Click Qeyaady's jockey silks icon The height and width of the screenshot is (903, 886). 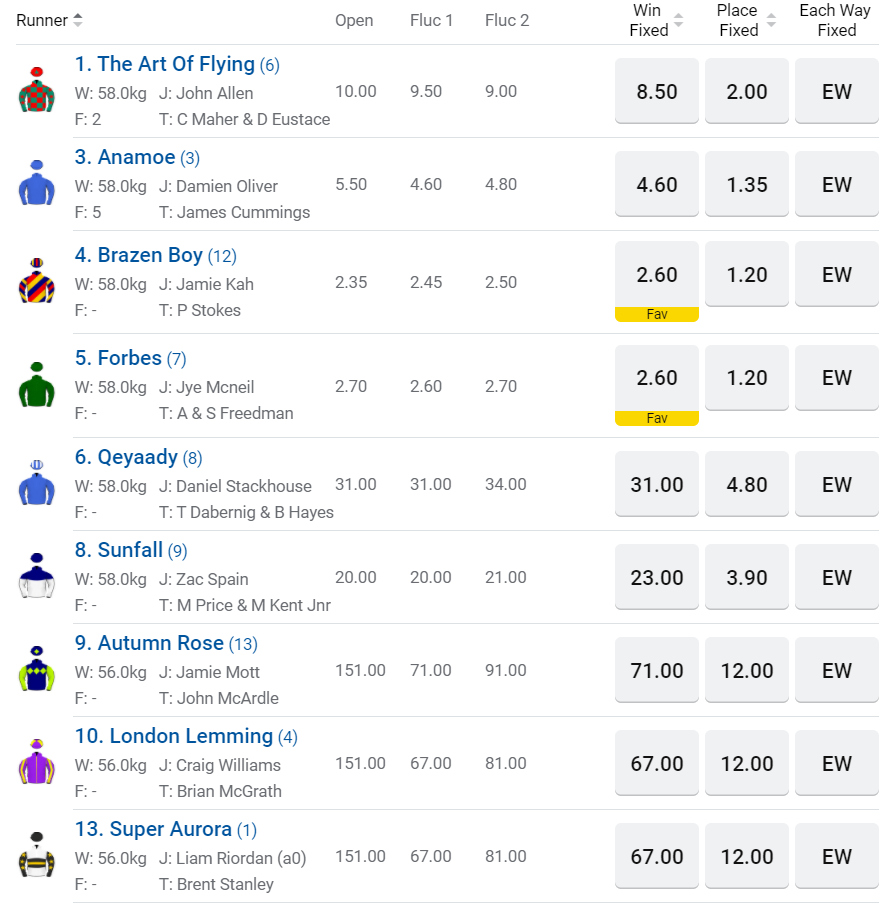37,483
